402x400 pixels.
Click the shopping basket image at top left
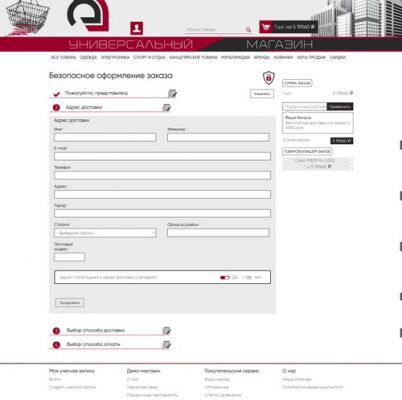pyautogui.click(x=27, y=17)
